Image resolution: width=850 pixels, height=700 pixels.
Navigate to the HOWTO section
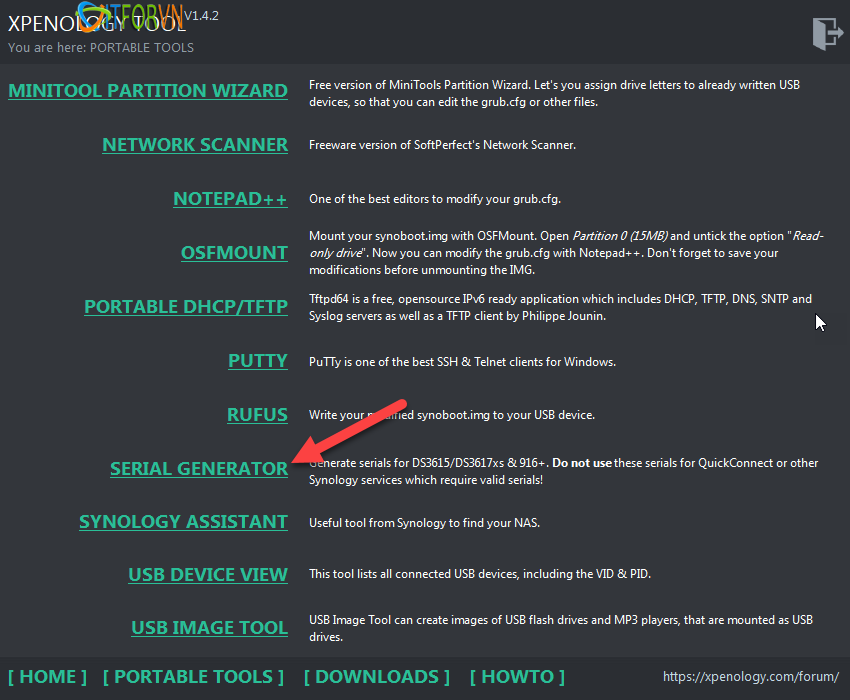(x=517, y=677)
